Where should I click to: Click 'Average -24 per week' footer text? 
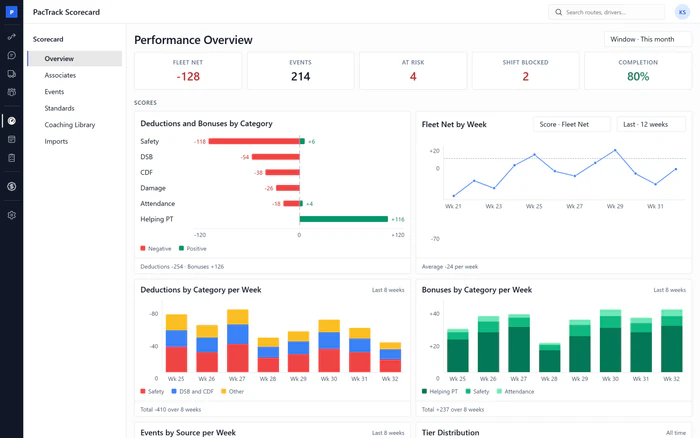point(450,267)
